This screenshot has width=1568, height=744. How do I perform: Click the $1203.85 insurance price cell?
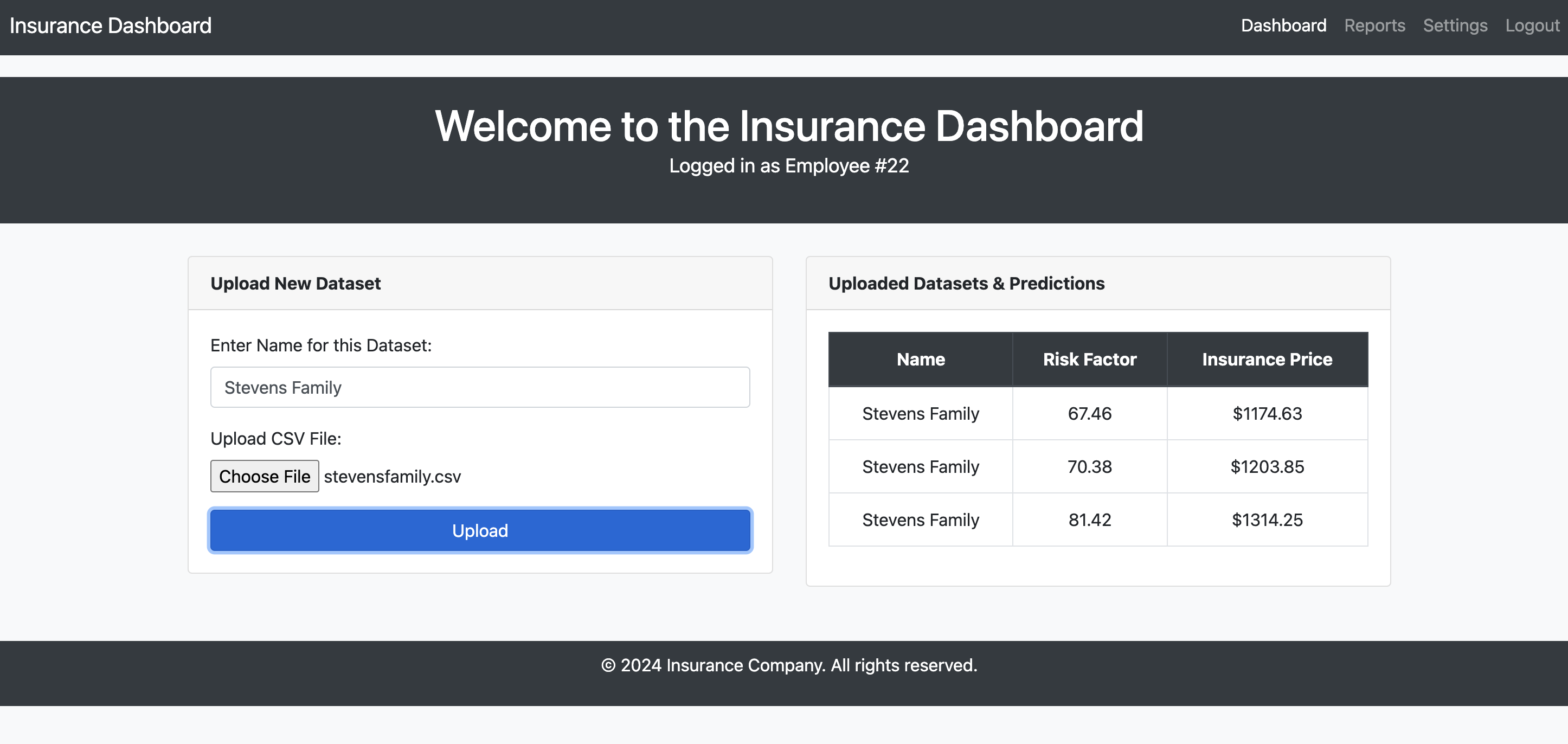coord(1267,466)
